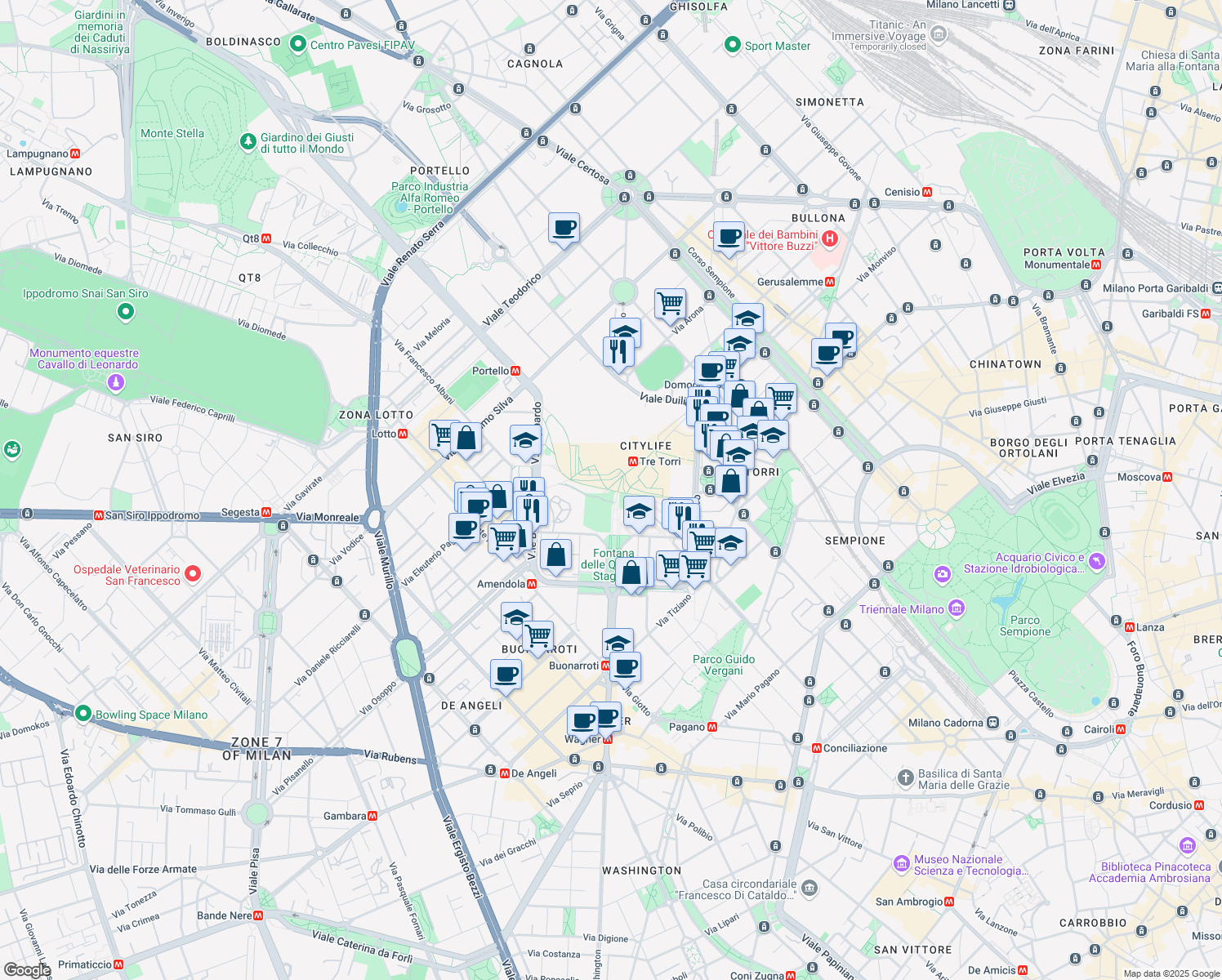Click the Google logo
The width and height of the screenshot is (1222, 980).
(x=27, y=970)
